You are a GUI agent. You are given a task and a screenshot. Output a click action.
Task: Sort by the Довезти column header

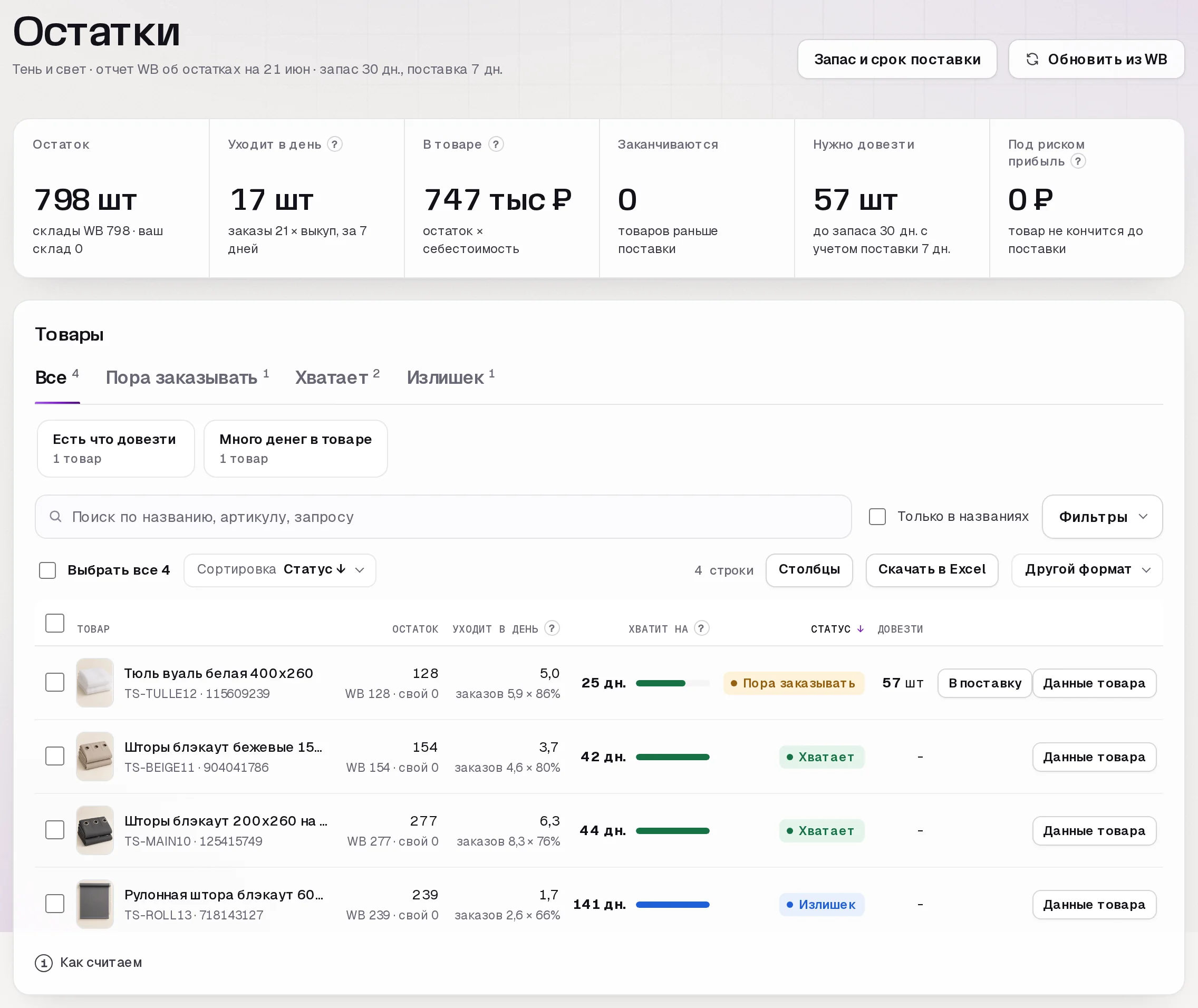900,628
